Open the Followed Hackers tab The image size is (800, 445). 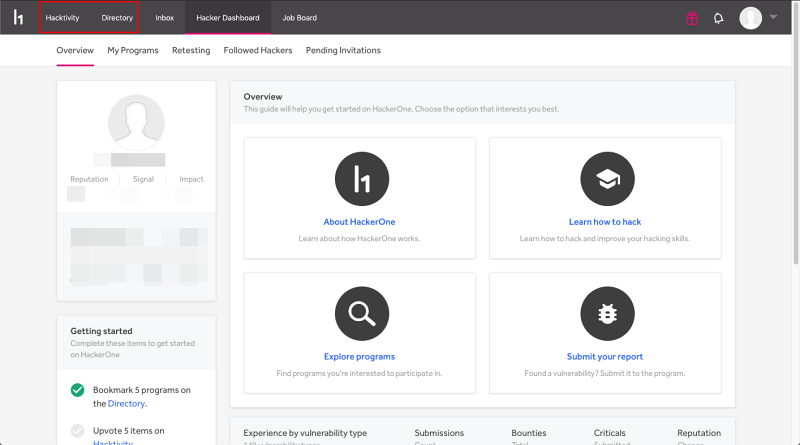pyautogui.click(x=258, y=51)
